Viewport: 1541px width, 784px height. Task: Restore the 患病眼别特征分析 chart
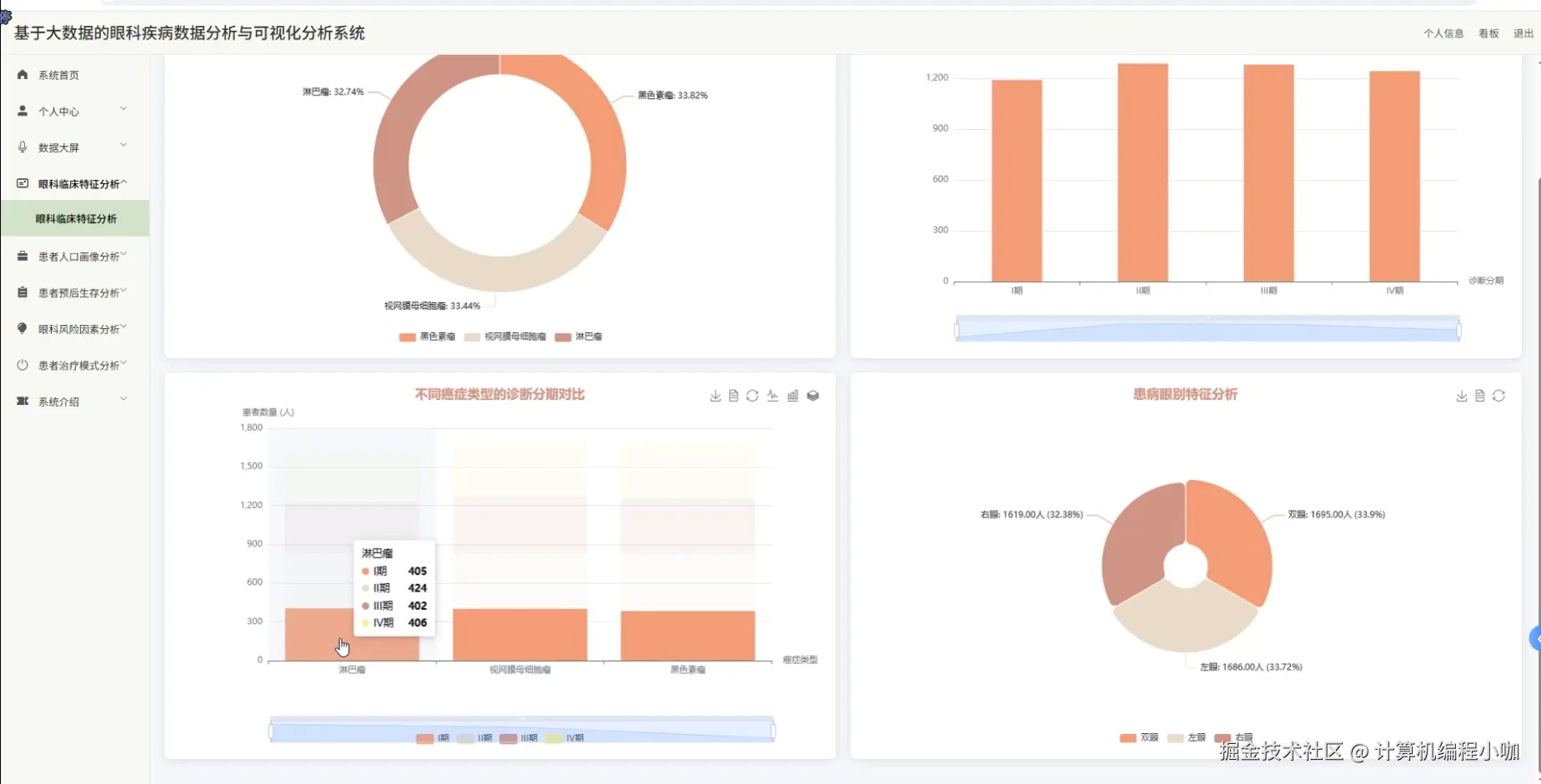pos(1498,396)
